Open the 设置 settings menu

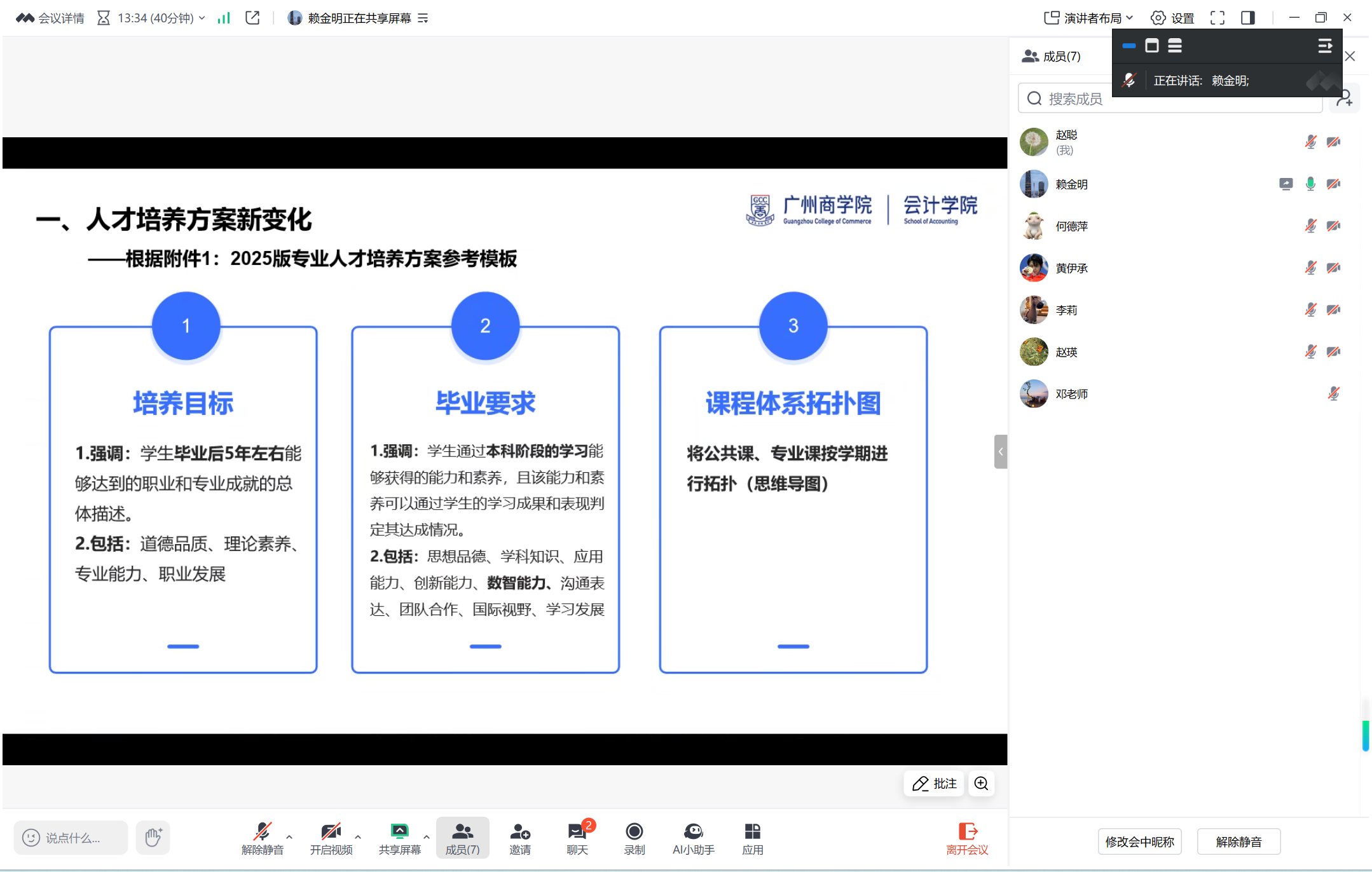point(1174,18)
